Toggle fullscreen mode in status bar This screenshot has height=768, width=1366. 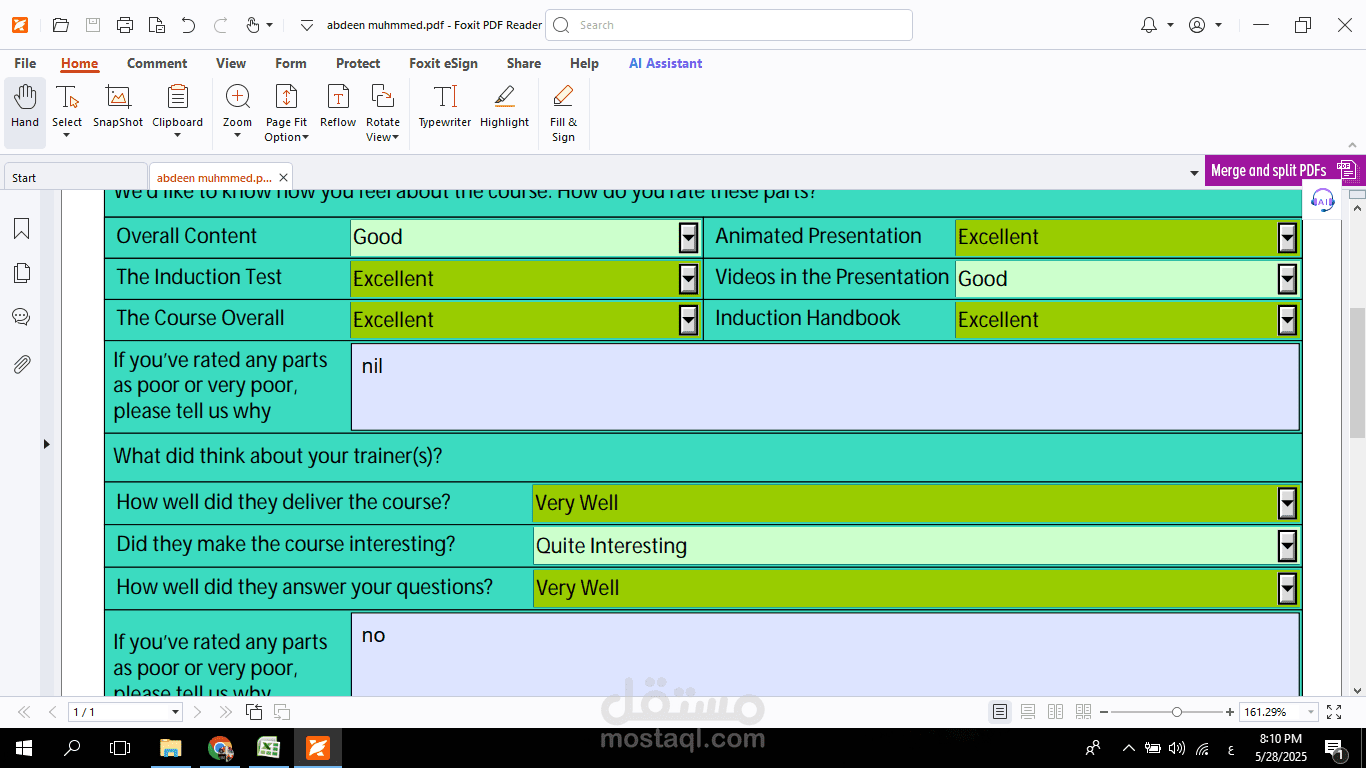[x=1334, y=712]
